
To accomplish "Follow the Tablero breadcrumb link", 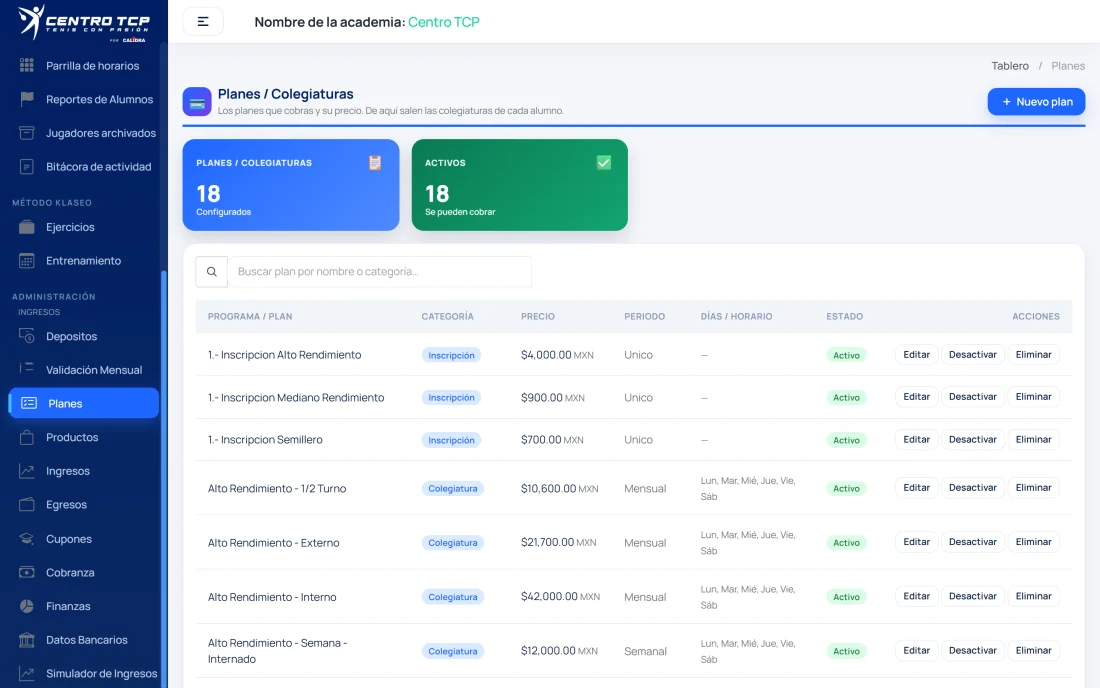I will click(x=1010, y=65).
